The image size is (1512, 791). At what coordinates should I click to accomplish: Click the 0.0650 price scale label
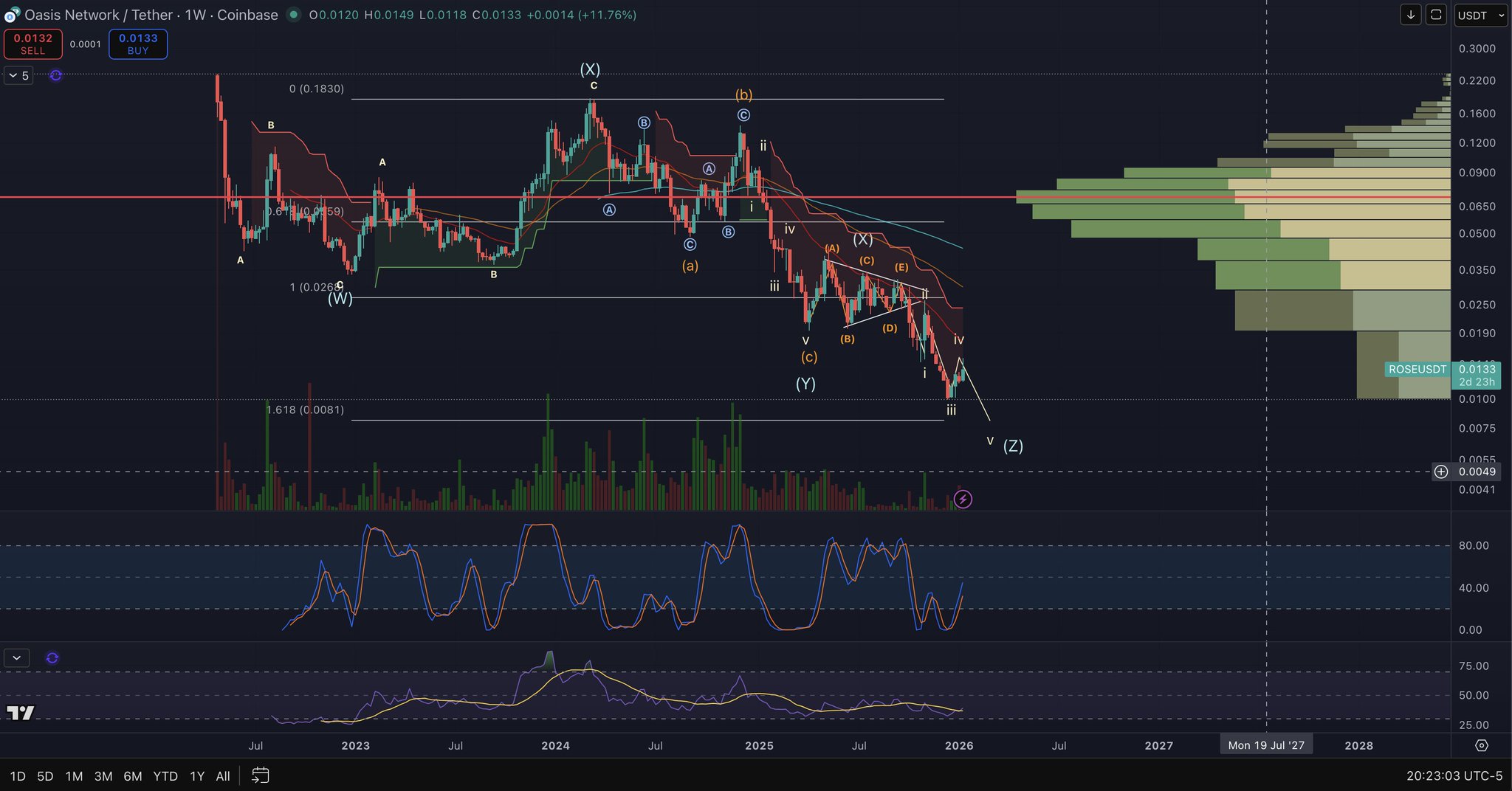(1477, 207)
